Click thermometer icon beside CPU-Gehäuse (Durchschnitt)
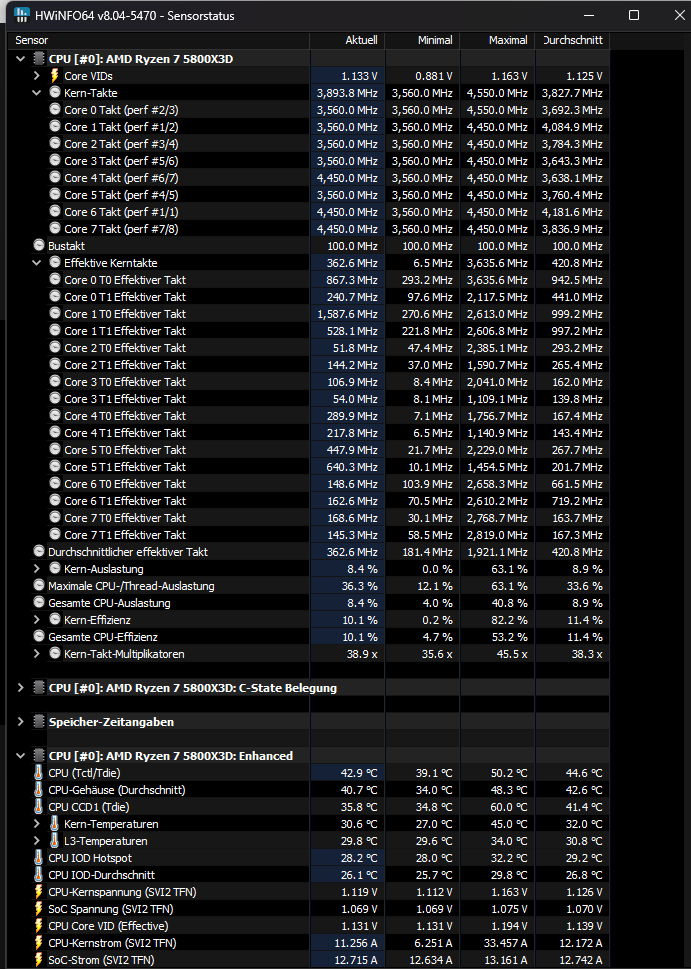Image resolution: width=691 pixels, height=969 pixels. (x=38, y=789)
